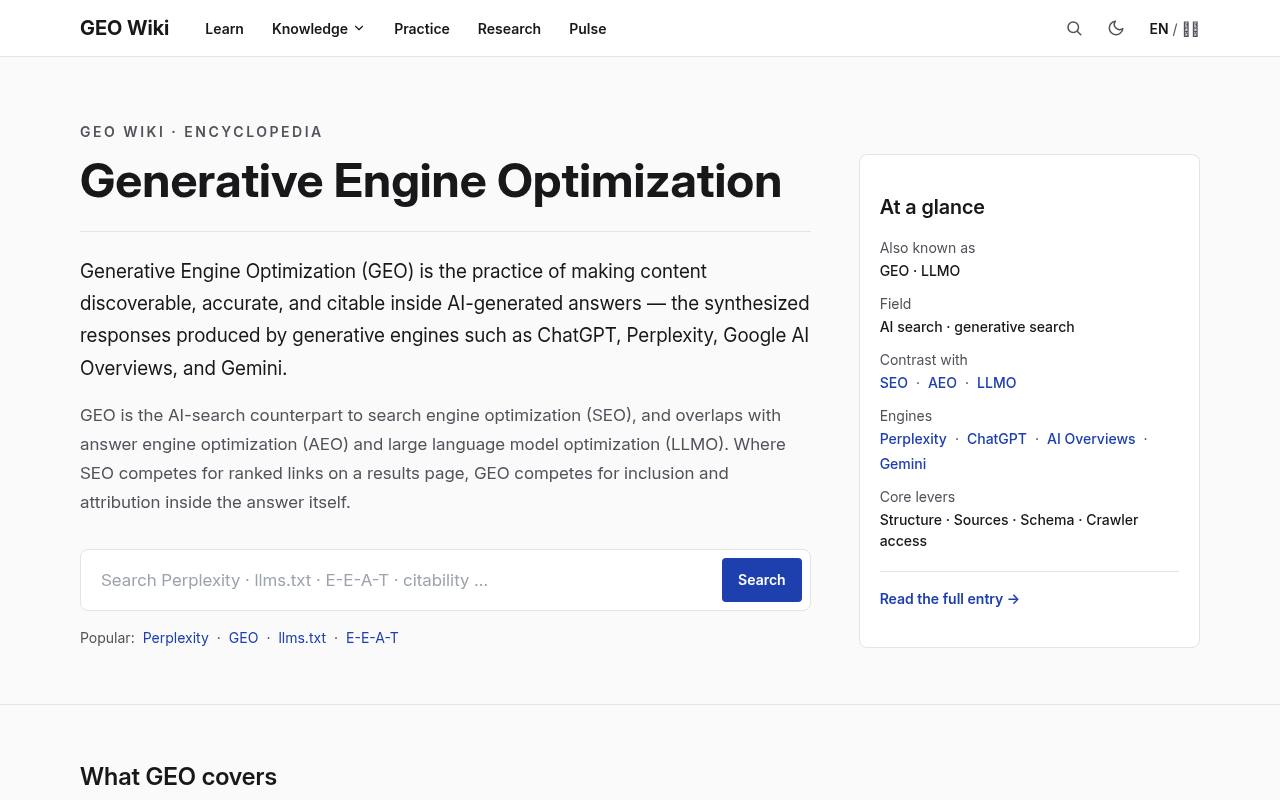Go to the Practice section

421,29
